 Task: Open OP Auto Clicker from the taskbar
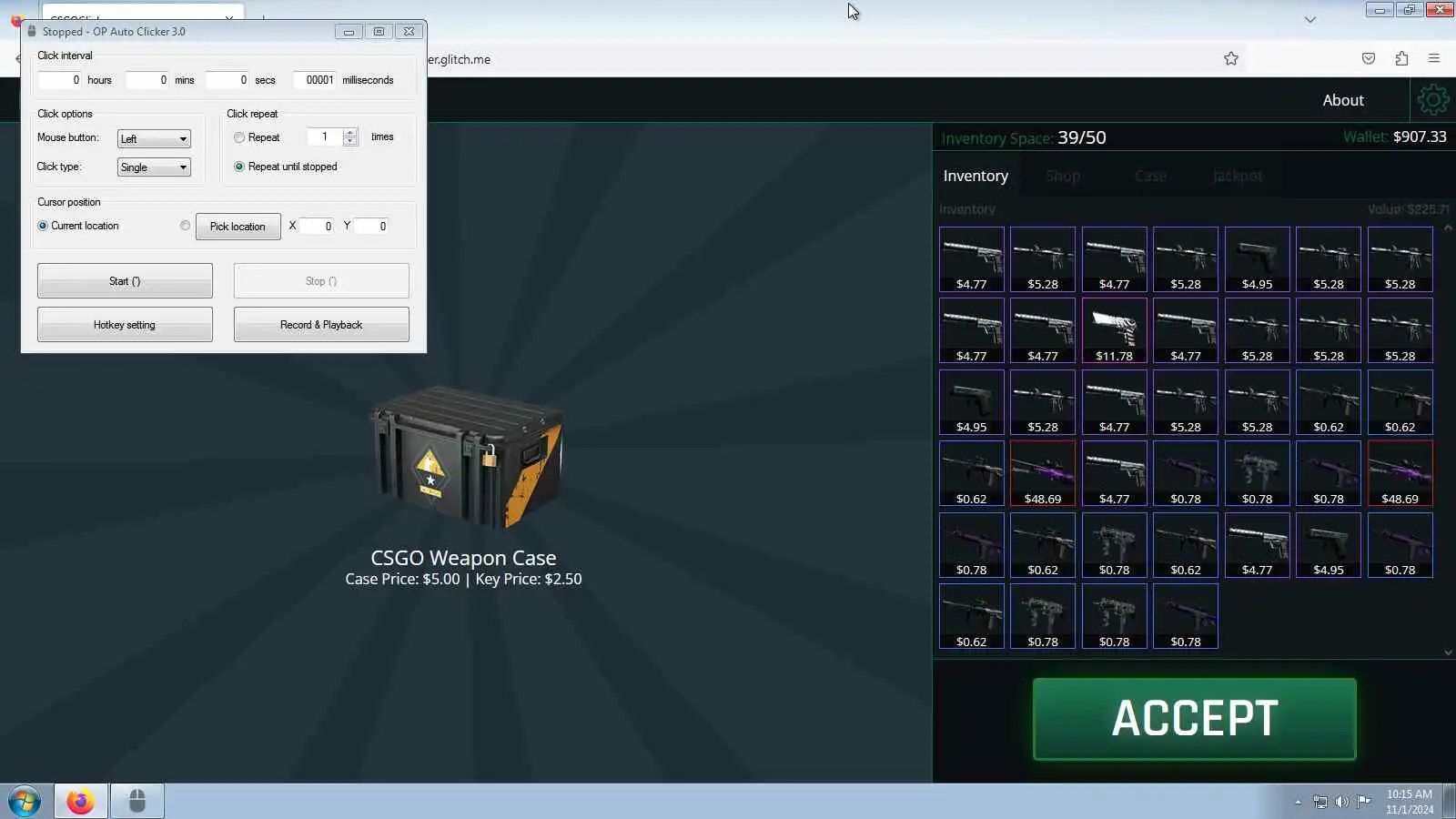(x=137, y=802)
